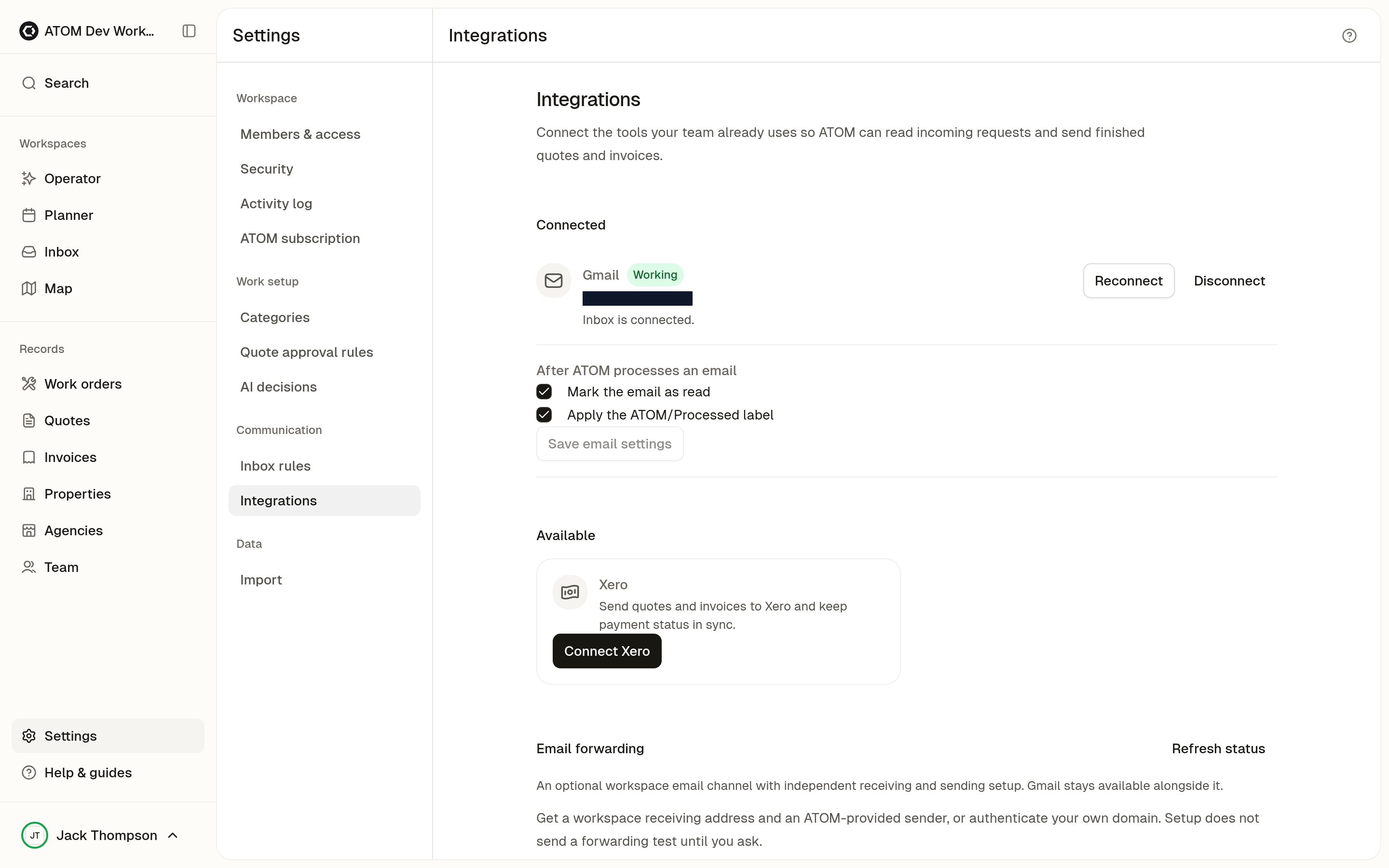This screenshot has width=1389, height=868.
Task: Click the JT user avatar
Action: [x=34, y=836]
